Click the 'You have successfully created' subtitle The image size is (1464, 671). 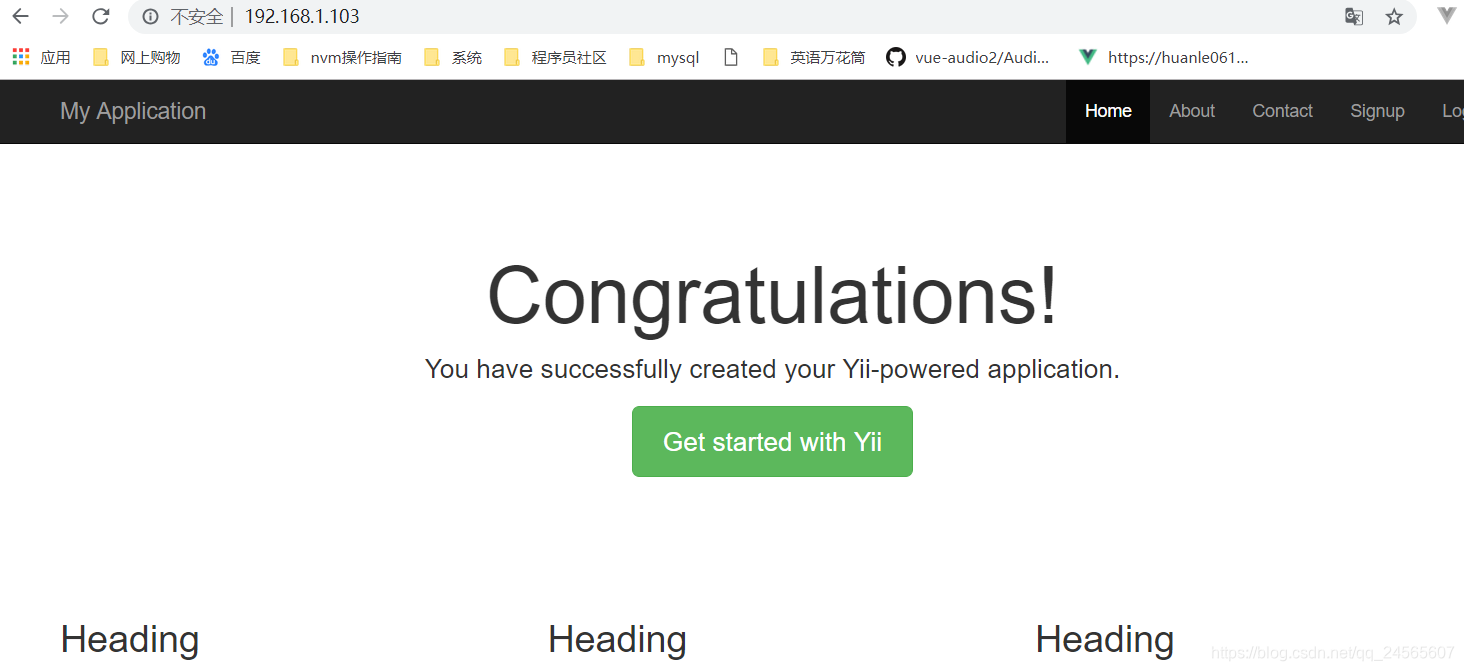[772, 369]
